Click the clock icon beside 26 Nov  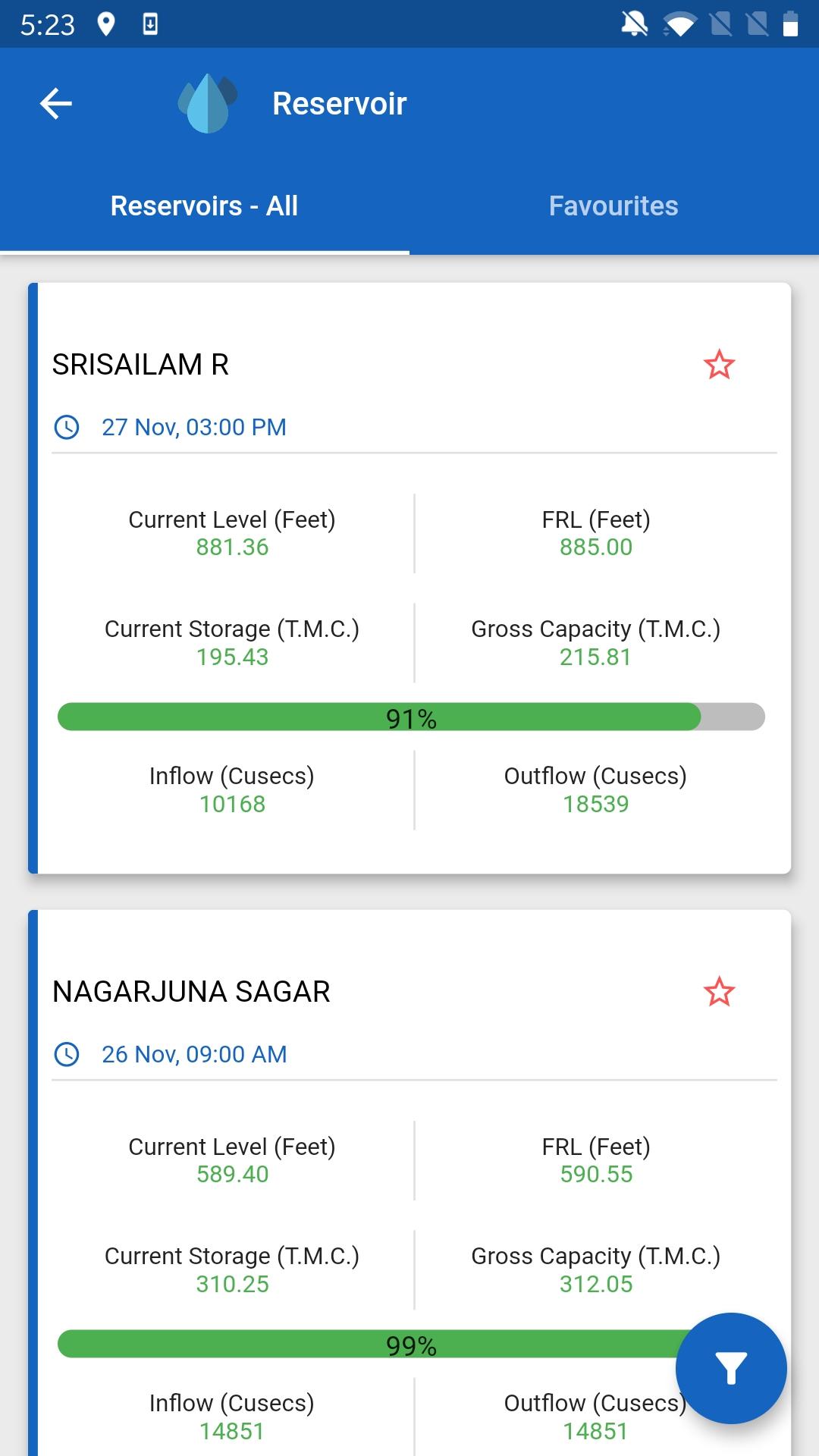pos(67,1054)
